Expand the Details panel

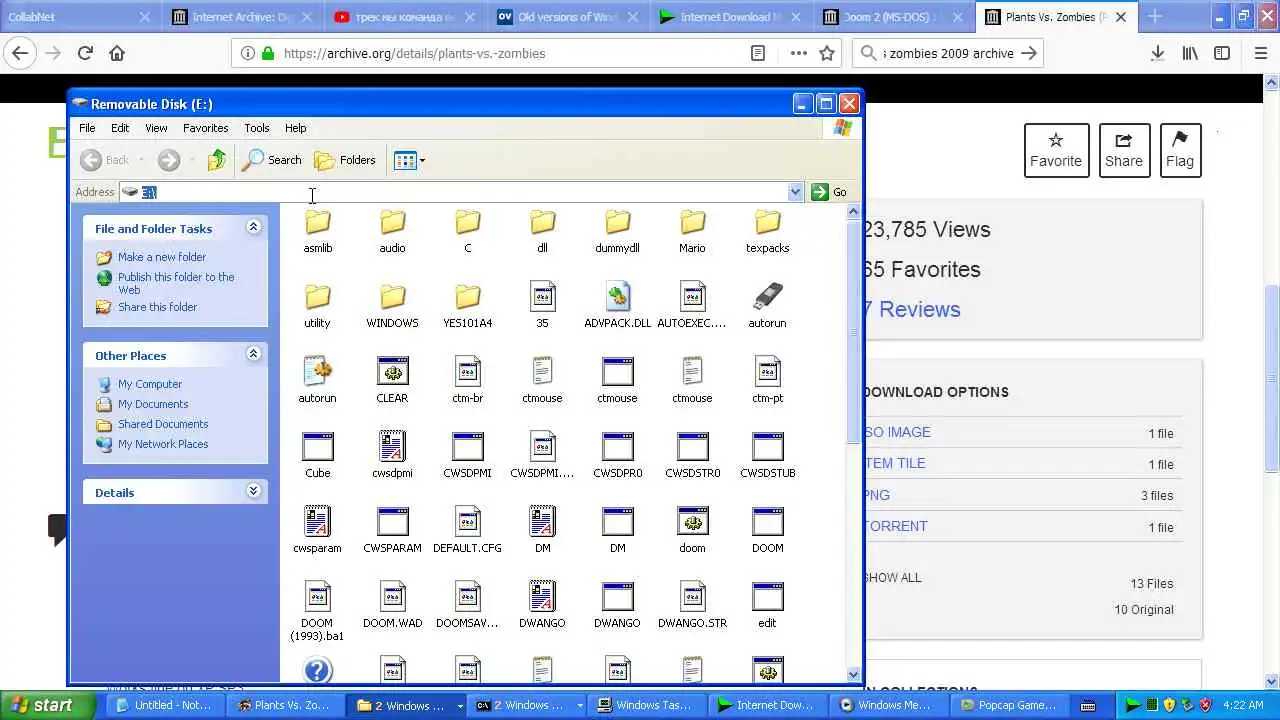253,491
